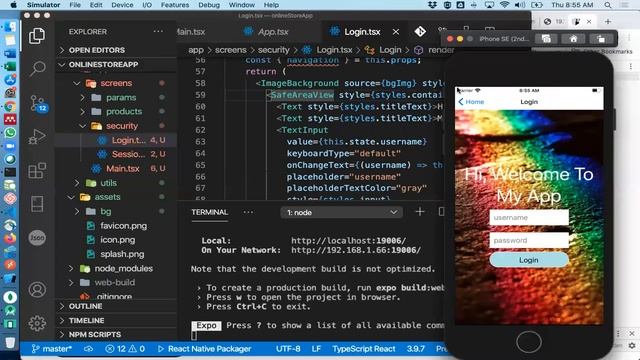This screenshot has width=640, height=360.
Task: Expand the utils folder
Action: point(108,183)
